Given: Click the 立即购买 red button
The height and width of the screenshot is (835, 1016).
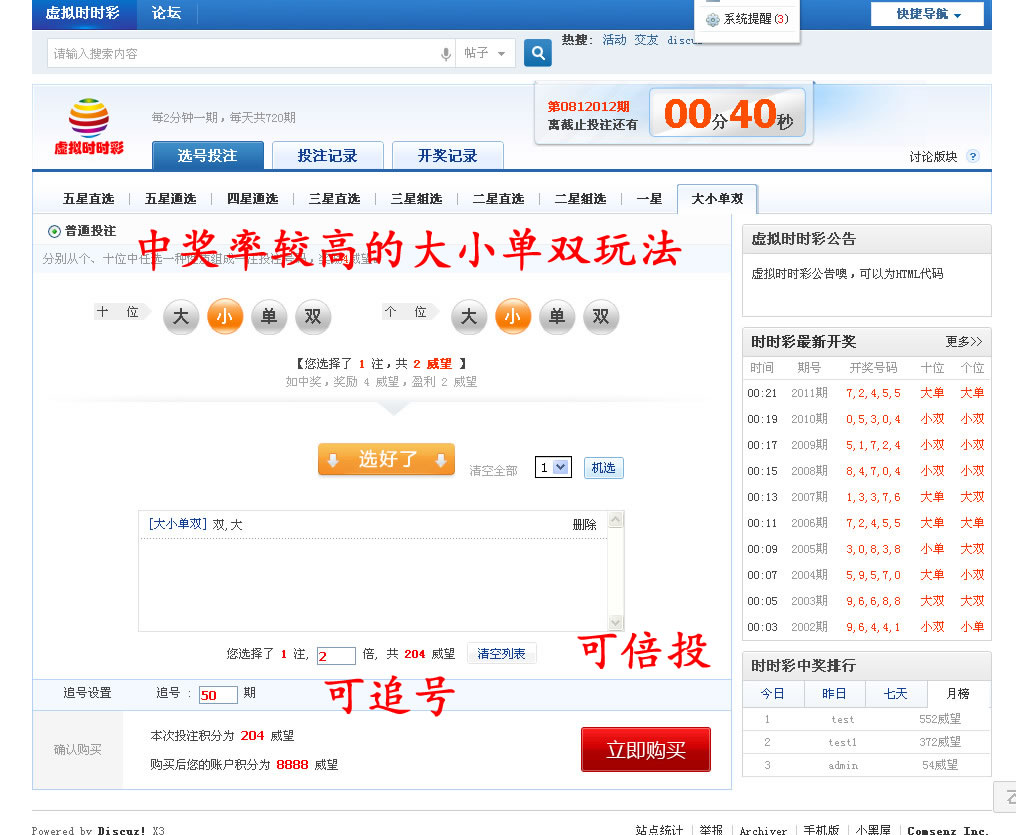Looking at the screenshot, I should tap(646, 749).
